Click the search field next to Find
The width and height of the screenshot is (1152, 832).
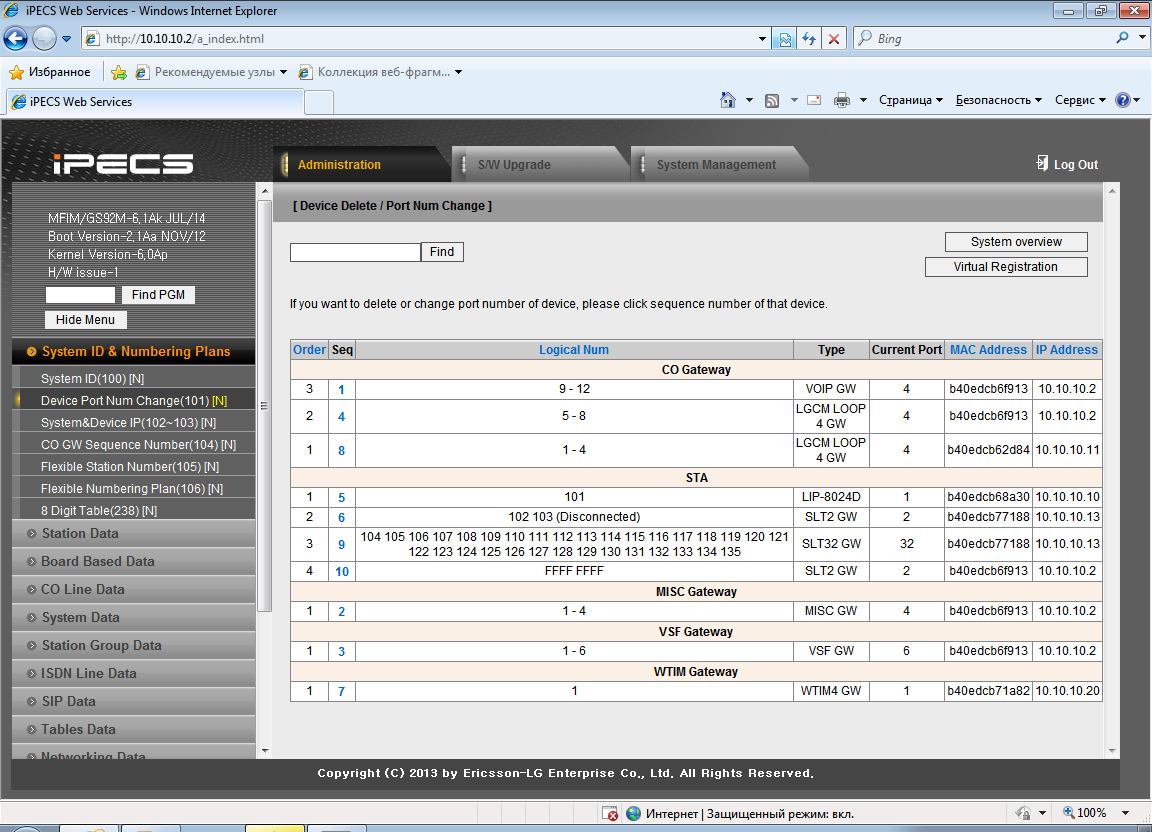click(355, 252)
